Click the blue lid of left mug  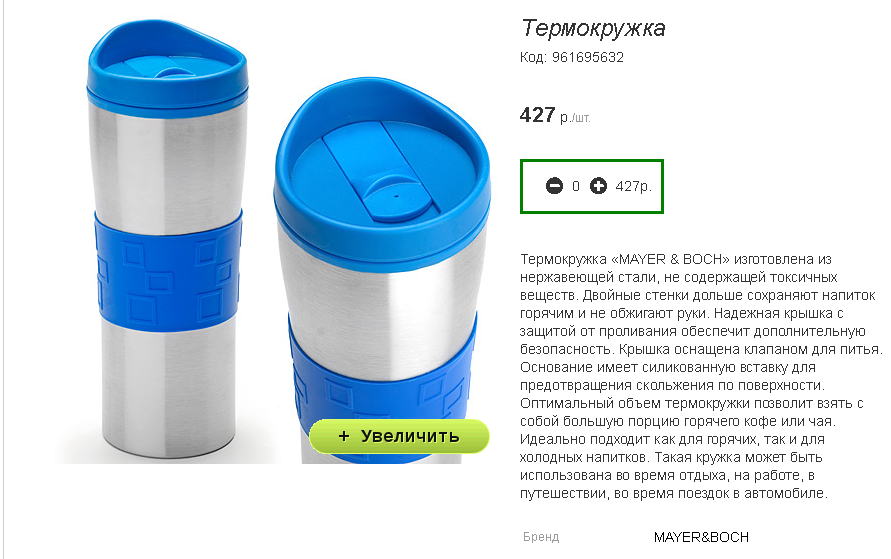pos(168,65)
